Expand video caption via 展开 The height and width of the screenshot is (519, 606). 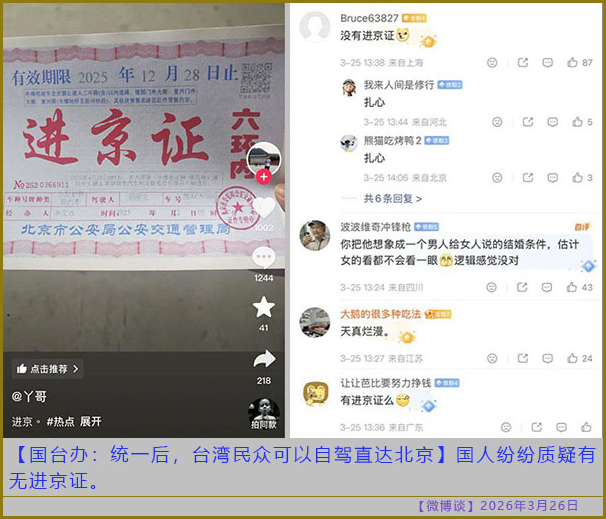[91, 421]
